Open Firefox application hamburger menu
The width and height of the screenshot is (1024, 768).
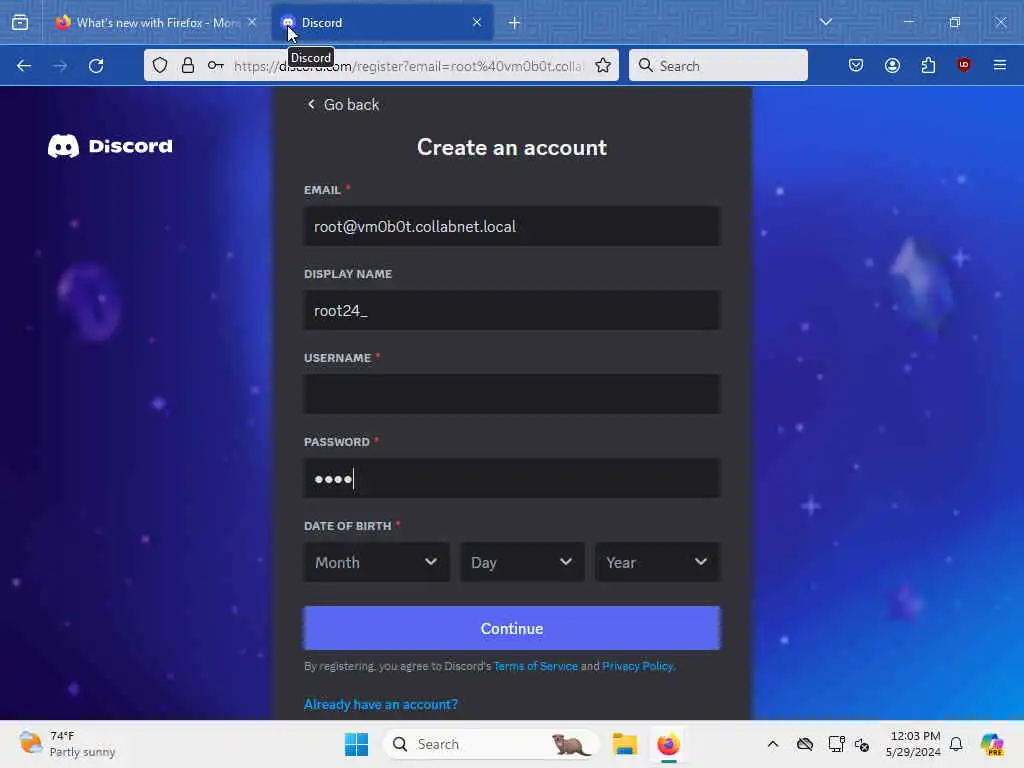(1000, 65)
